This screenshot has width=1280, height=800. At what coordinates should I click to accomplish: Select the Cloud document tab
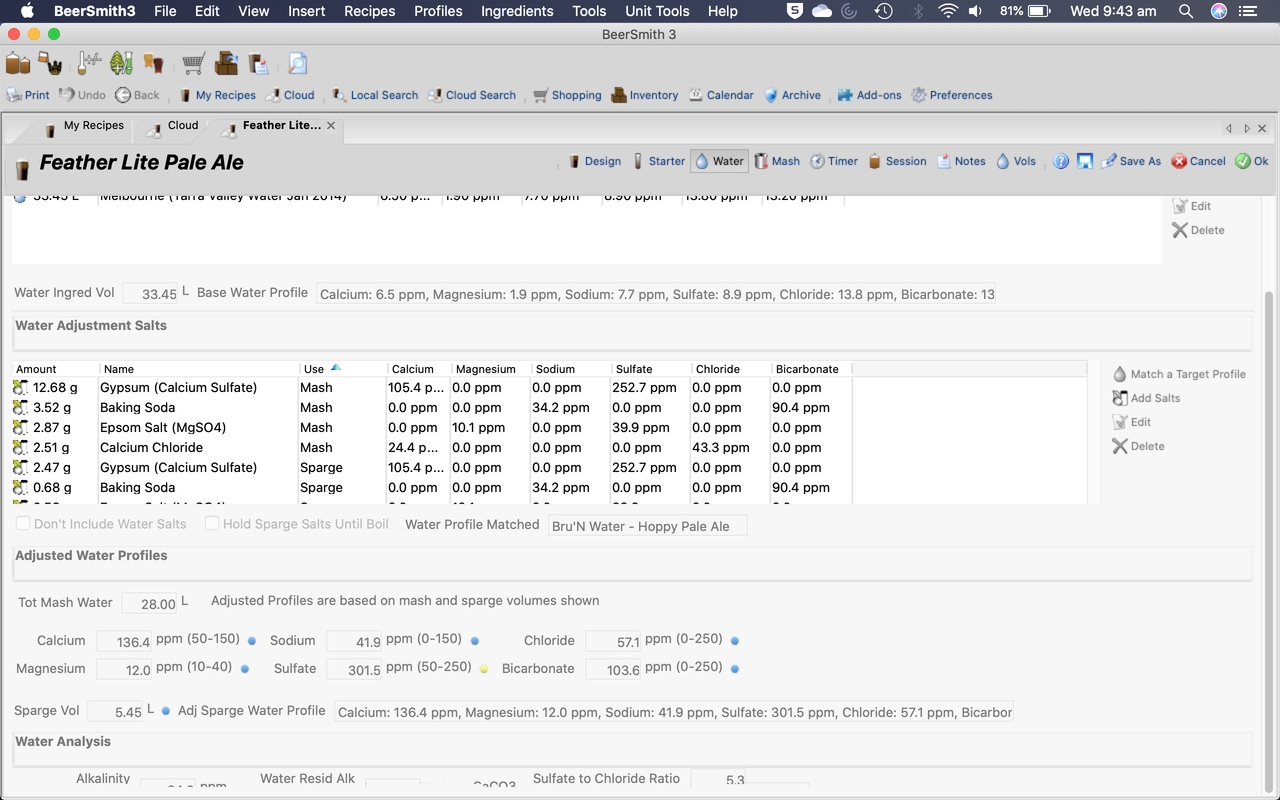coord(172,126)
